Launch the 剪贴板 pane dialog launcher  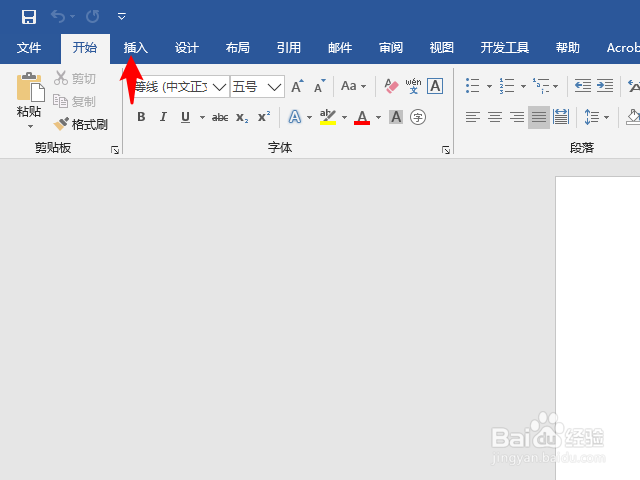[x=115, y=150]
